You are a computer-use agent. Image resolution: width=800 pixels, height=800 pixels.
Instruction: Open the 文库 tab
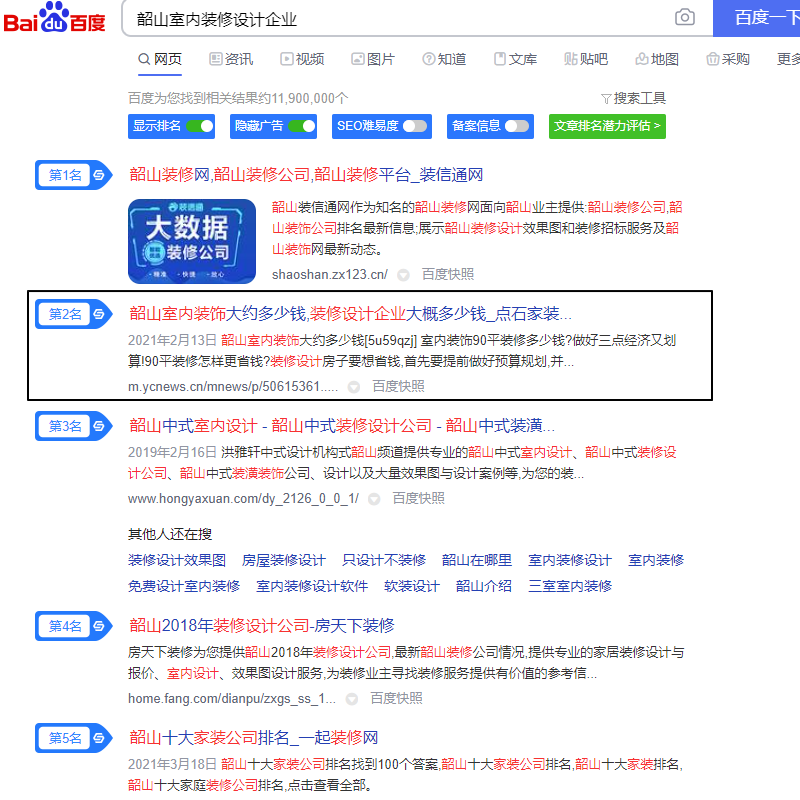coord(515,59)
